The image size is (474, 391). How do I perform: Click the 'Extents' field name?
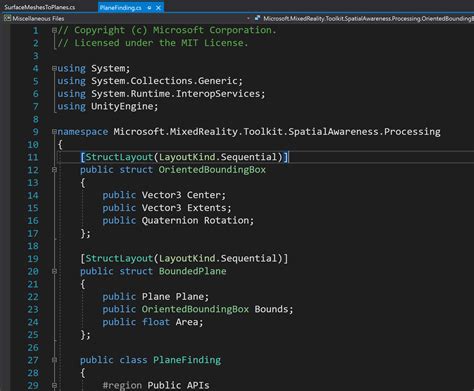pos(206,208)
